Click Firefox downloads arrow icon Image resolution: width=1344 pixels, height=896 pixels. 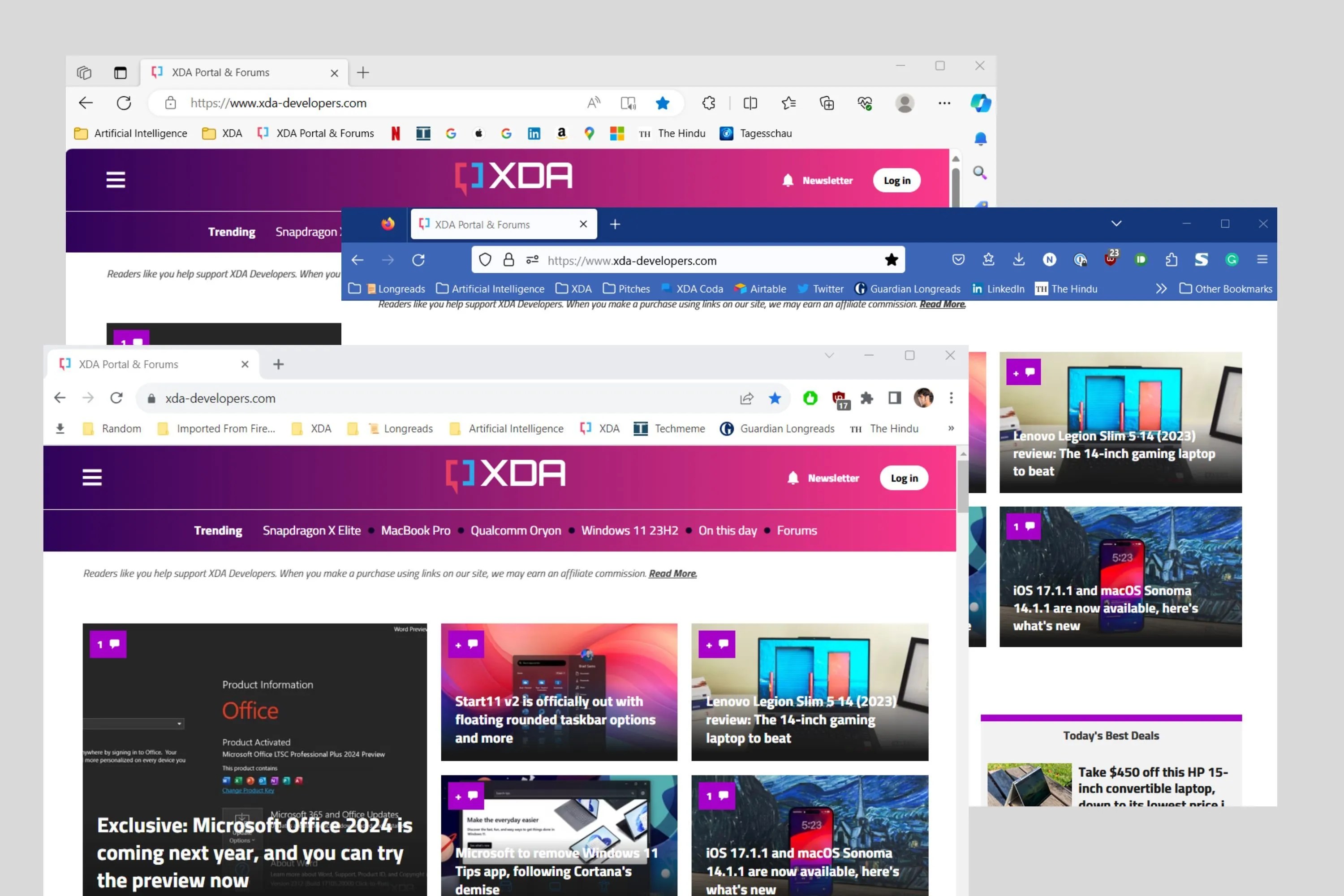coord(1018,260)
